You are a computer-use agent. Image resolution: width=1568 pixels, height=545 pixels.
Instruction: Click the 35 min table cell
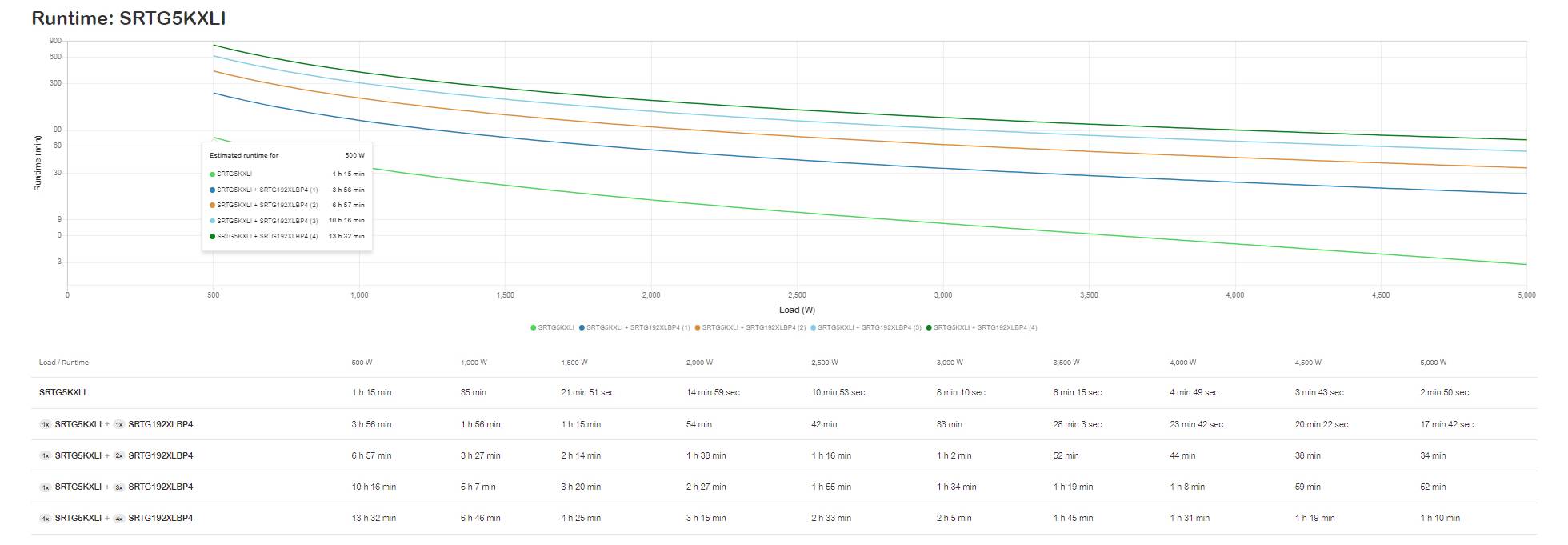coord(474,392)
